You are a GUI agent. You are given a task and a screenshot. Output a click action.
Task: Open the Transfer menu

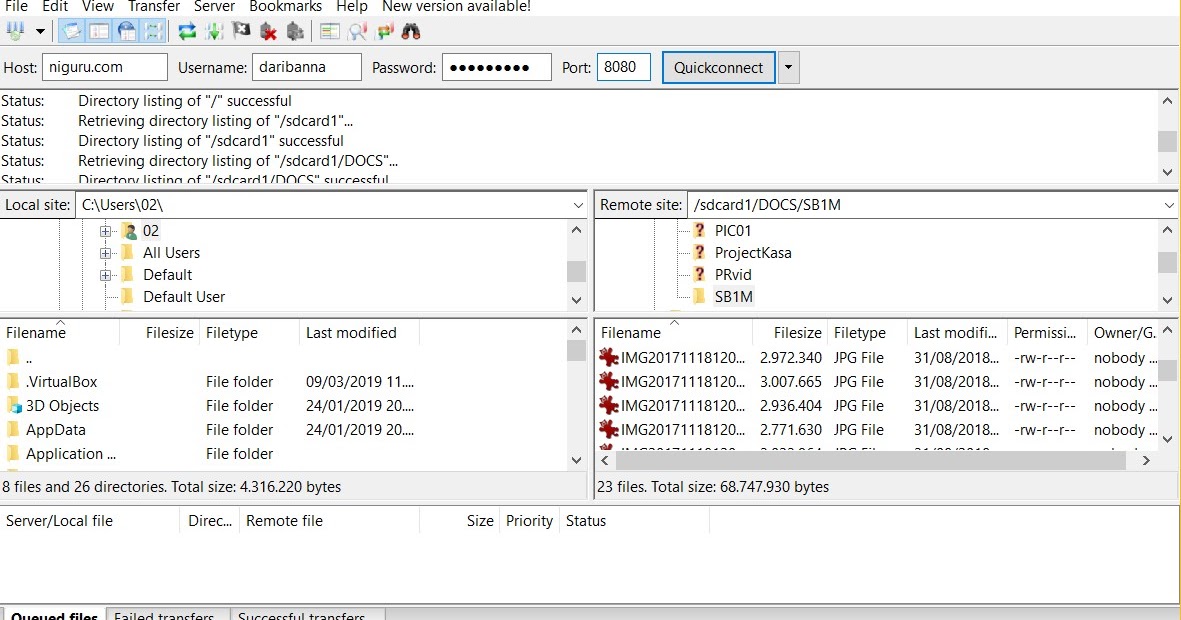tap(153, 7)
